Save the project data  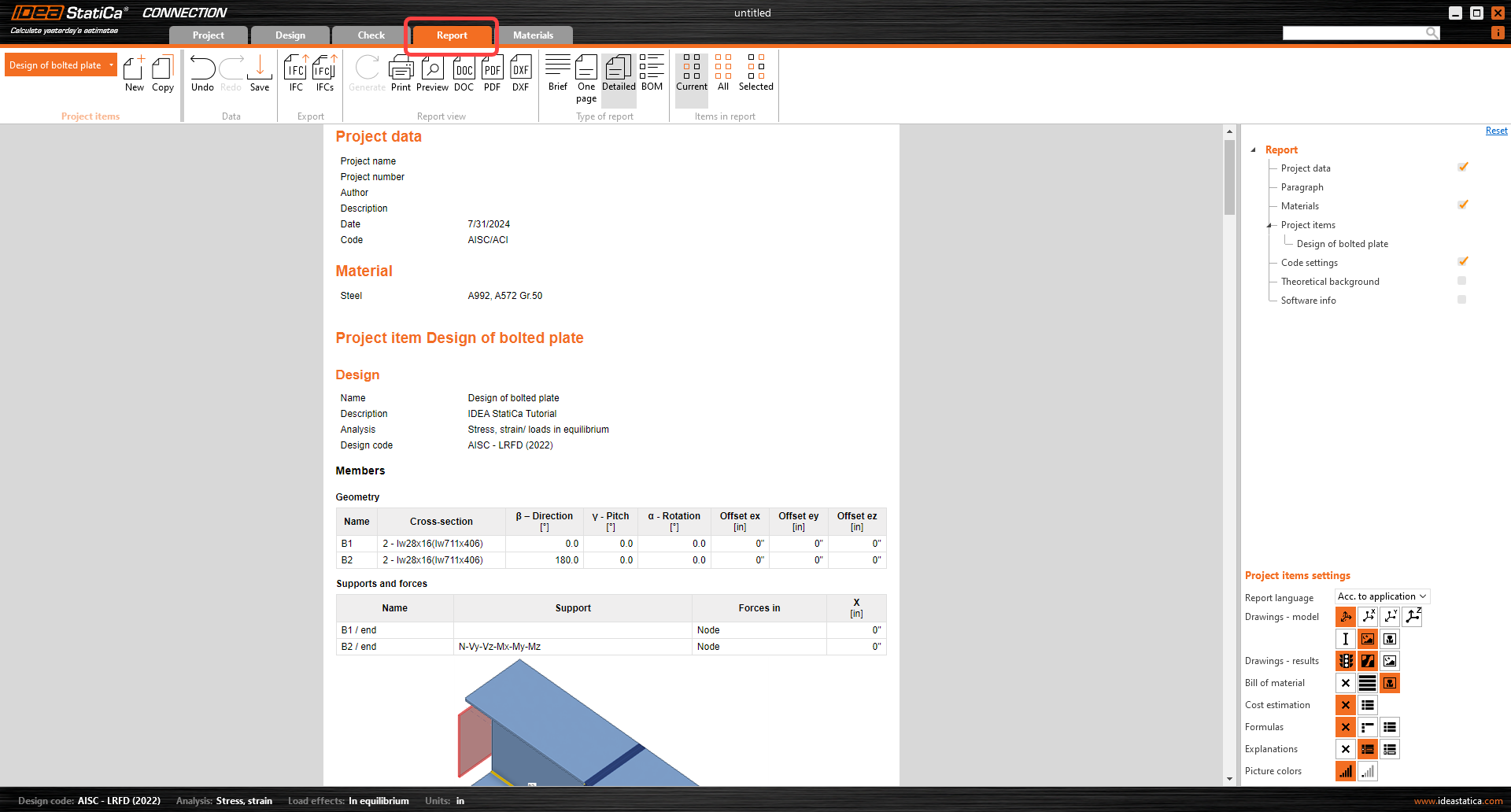coord(260,74)
